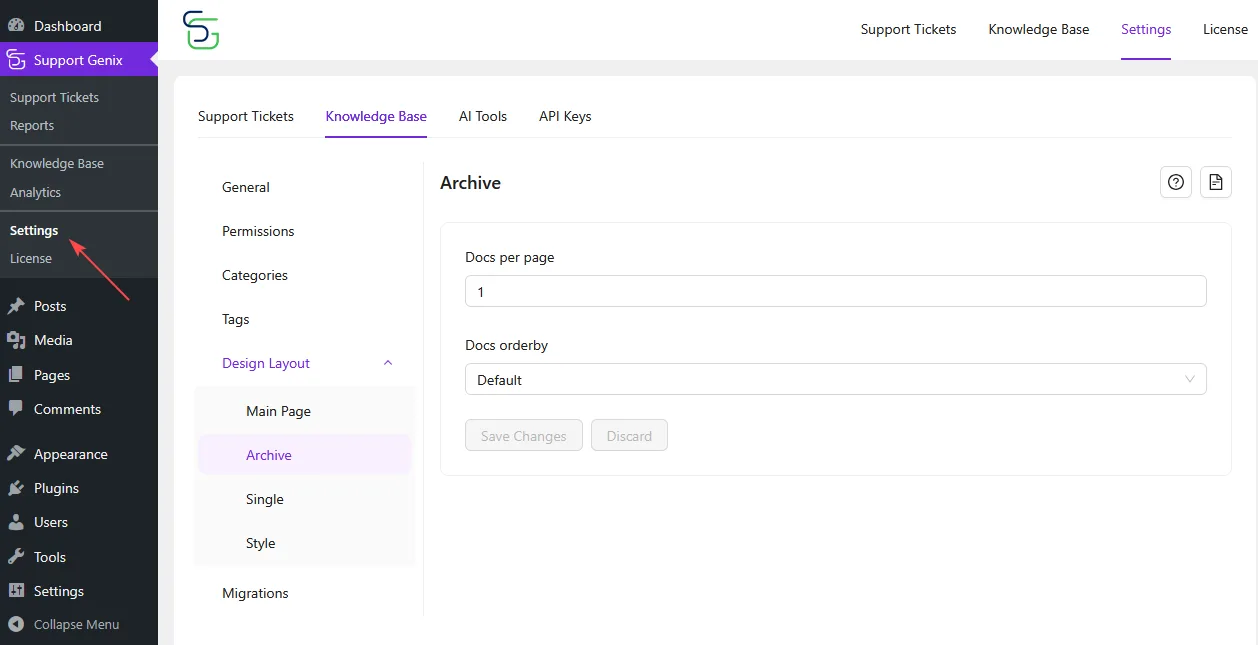Screen dimensions: 1258x645
Task: Open the help question mark icon
Action: [1176, 182]
